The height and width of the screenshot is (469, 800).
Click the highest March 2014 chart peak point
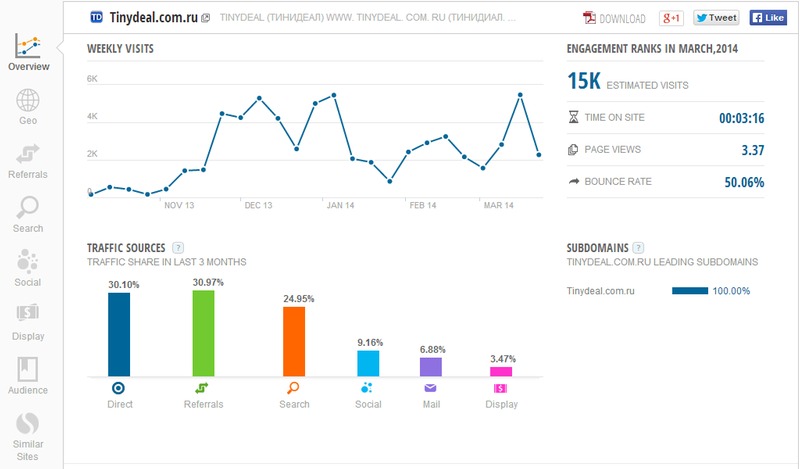pos(520,95)
